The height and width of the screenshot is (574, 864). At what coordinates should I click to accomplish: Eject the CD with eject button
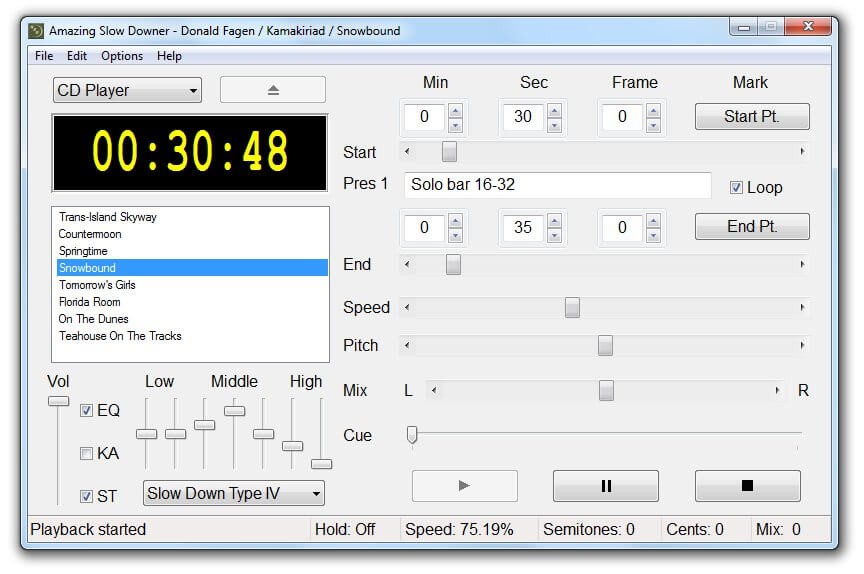click(x=273, y=90)
